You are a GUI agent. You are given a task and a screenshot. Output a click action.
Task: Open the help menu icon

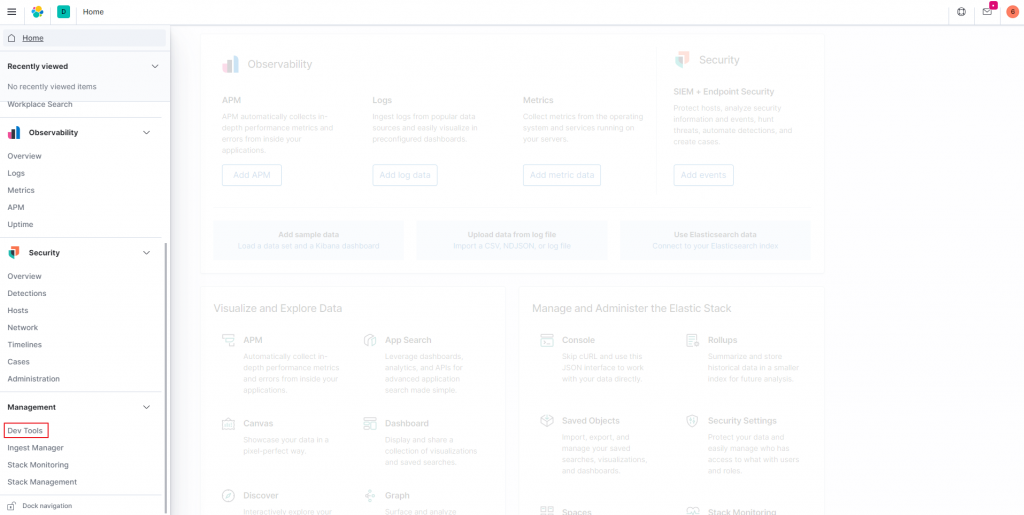pos(961,12)
